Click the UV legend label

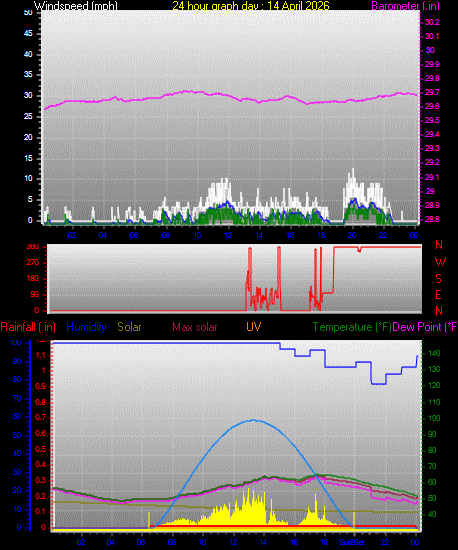click(x=254, y=327)
